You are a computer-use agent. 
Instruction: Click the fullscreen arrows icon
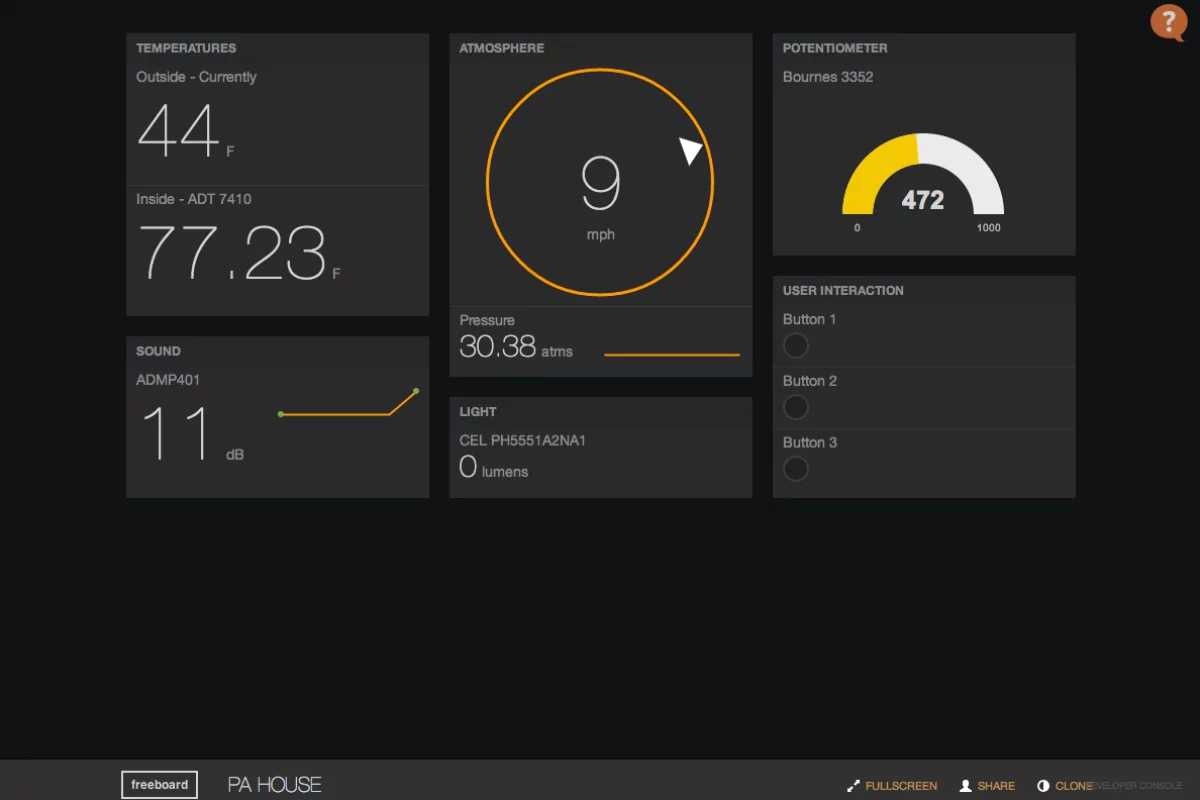(x=853, y=786)
